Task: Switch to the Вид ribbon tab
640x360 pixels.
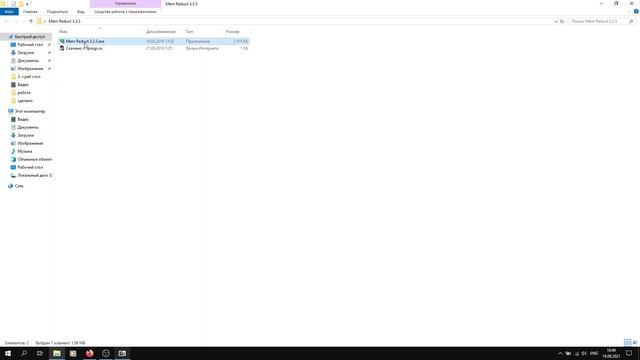Action: click(x=80, y=11)
